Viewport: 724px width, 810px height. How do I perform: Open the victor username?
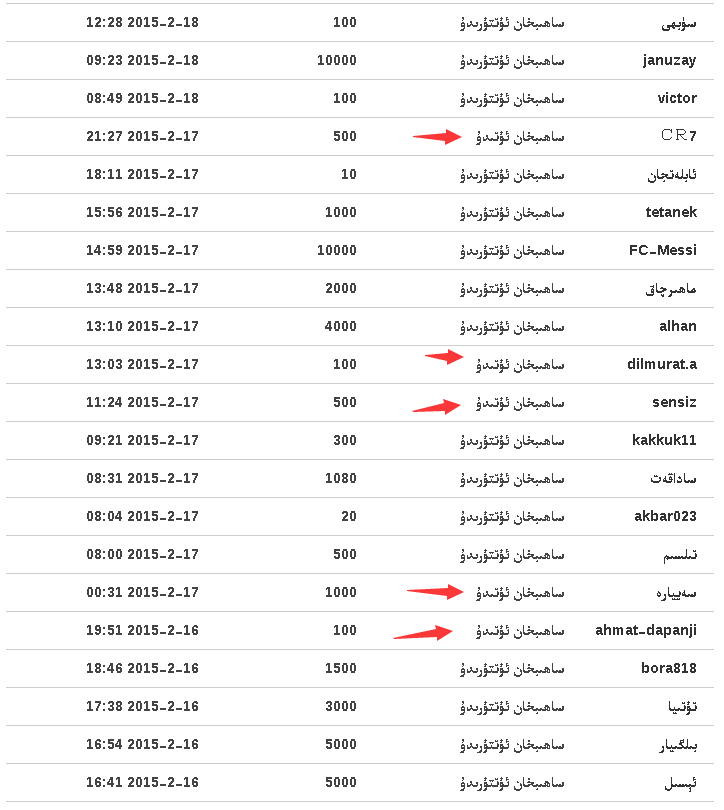click(677, 98)
